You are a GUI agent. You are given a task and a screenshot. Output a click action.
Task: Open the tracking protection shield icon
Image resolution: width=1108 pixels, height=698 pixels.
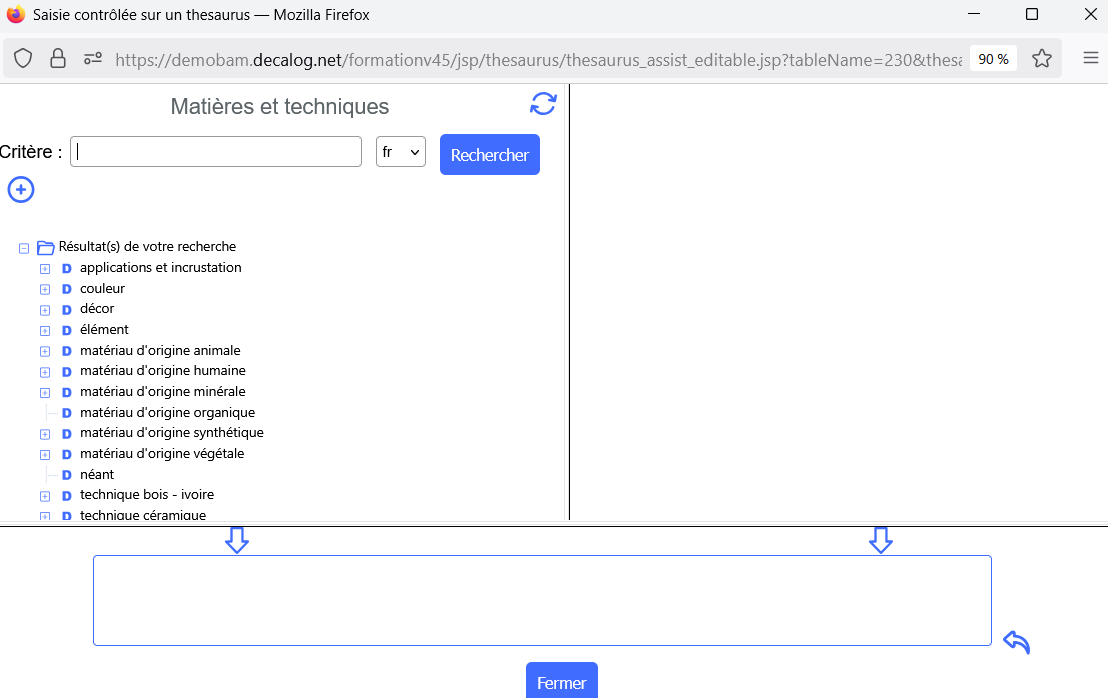pyautogui.click(x=23, y=58)
